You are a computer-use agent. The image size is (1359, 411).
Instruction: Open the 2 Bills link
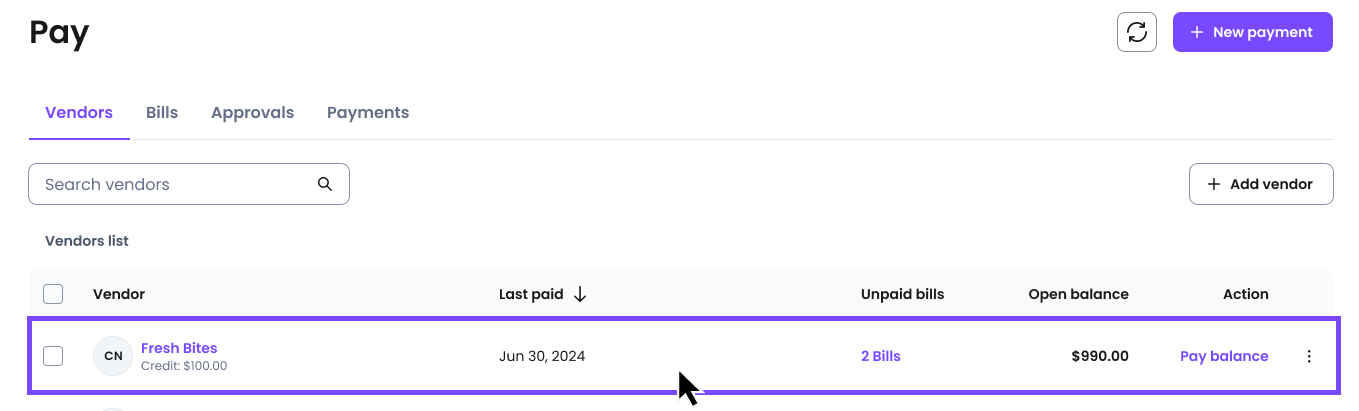pos(881,356)
